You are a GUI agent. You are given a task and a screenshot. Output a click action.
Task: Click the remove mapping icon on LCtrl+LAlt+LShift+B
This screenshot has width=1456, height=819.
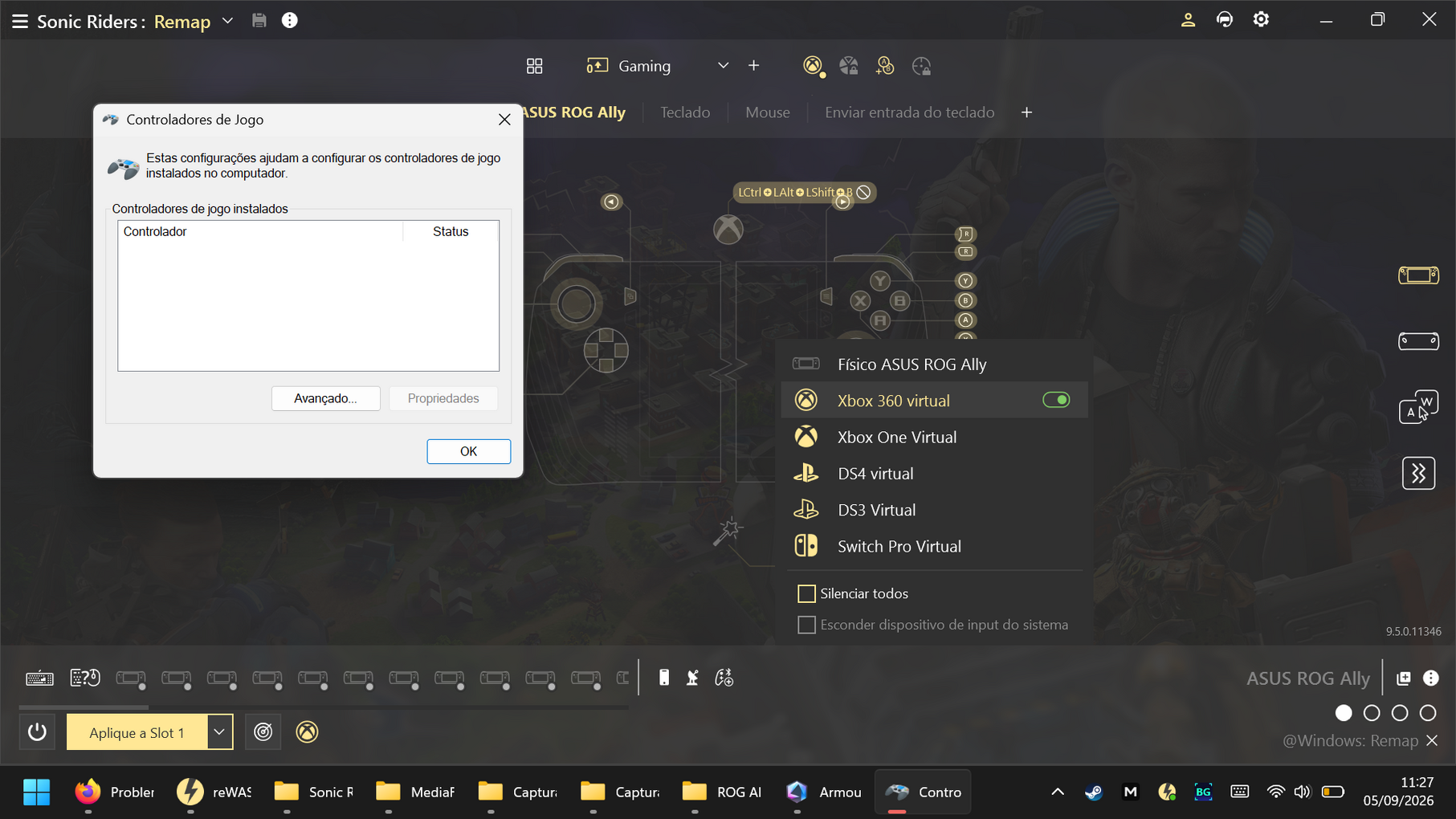pyautogui.click(x=863, y=193)
